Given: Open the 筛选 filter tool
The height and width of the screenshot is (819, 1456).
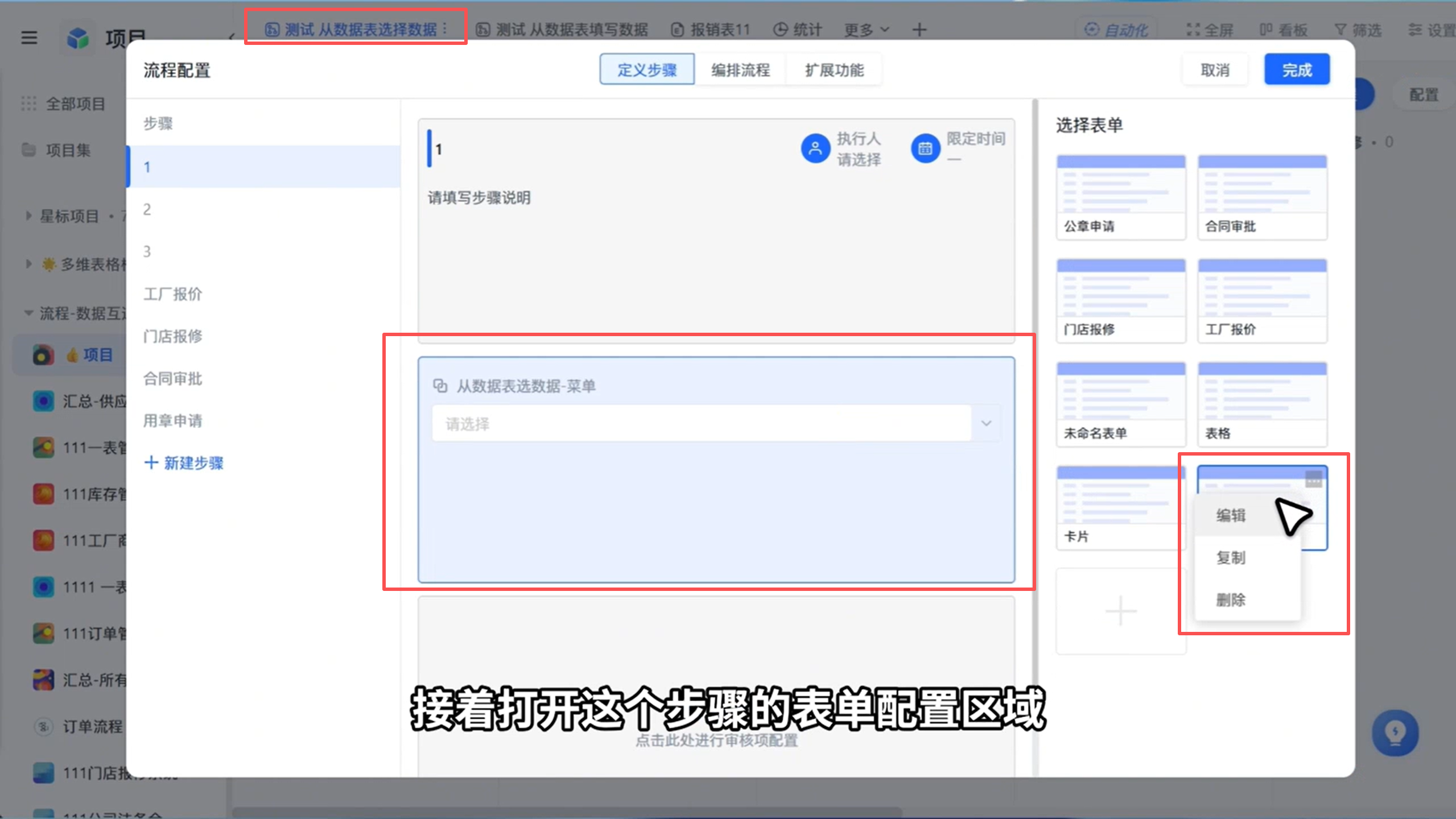Looking at the screenshot, I should tap(1358, 30).
